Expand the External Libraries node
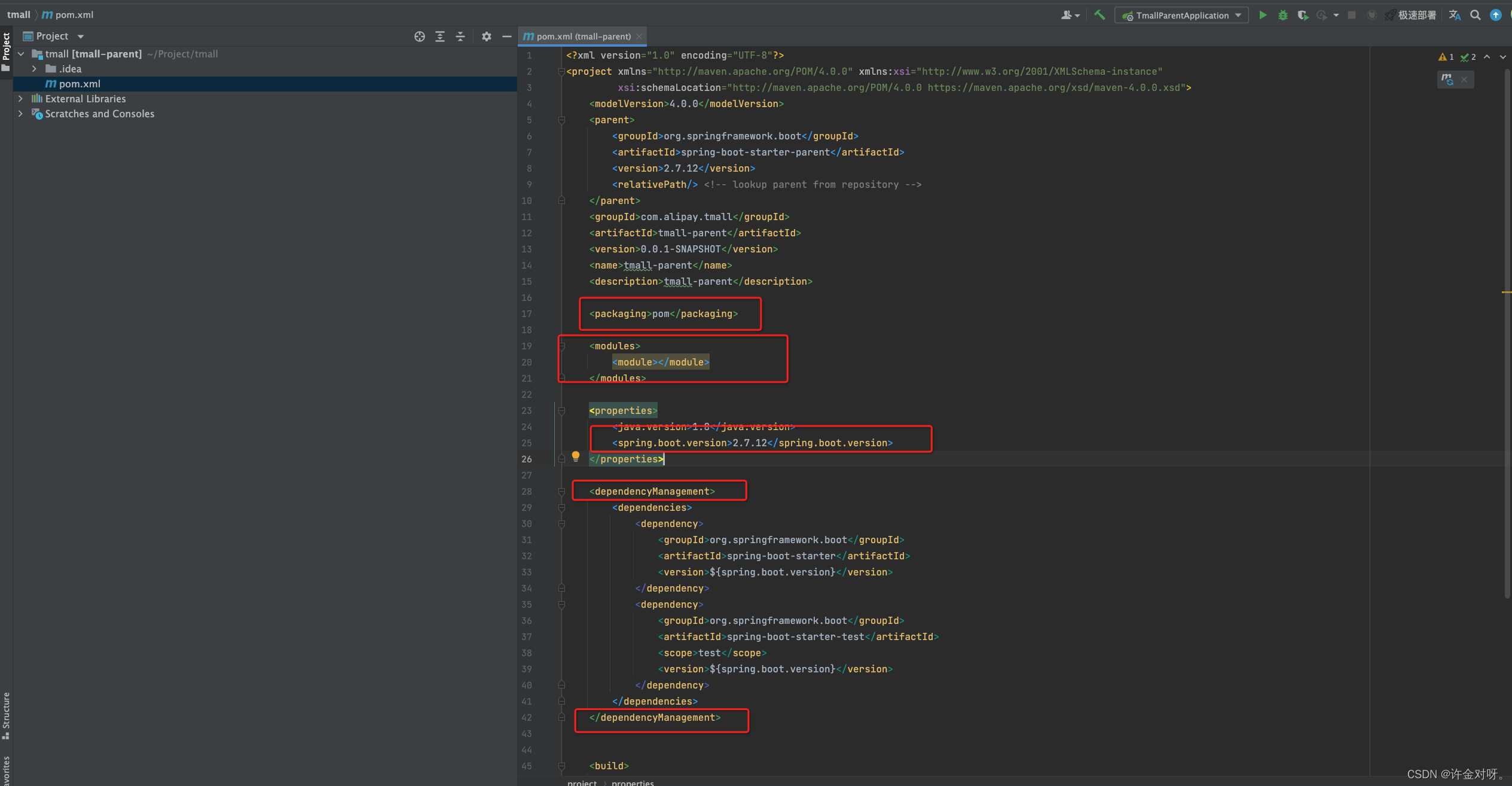 point(20,99)
